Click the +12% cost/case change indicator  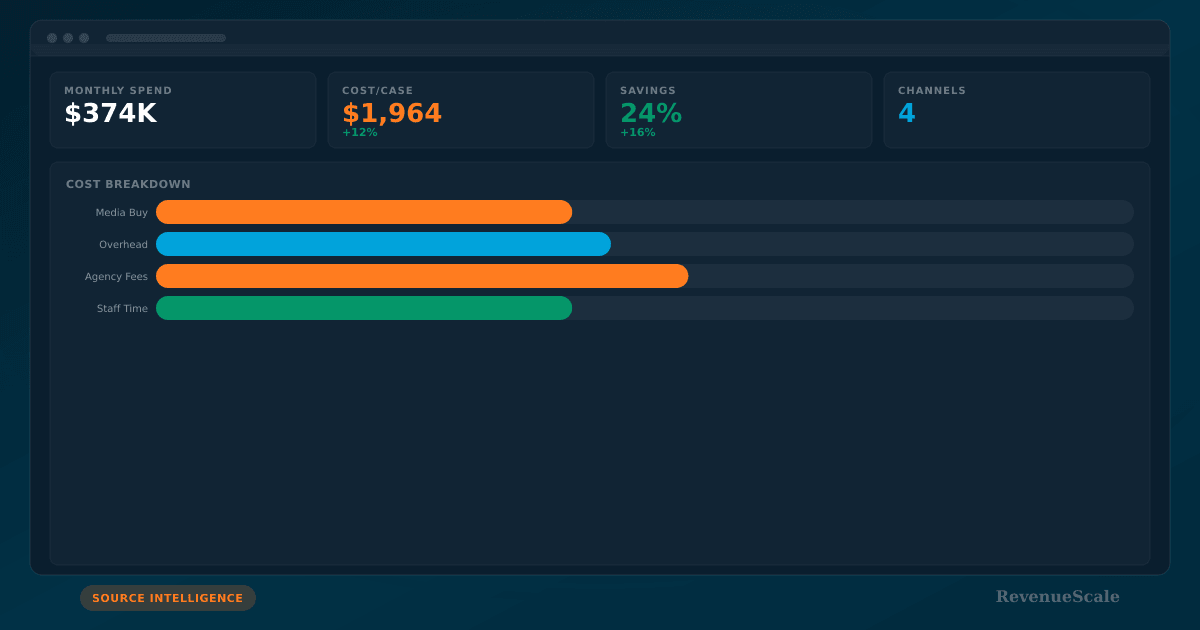pos(359,133)
